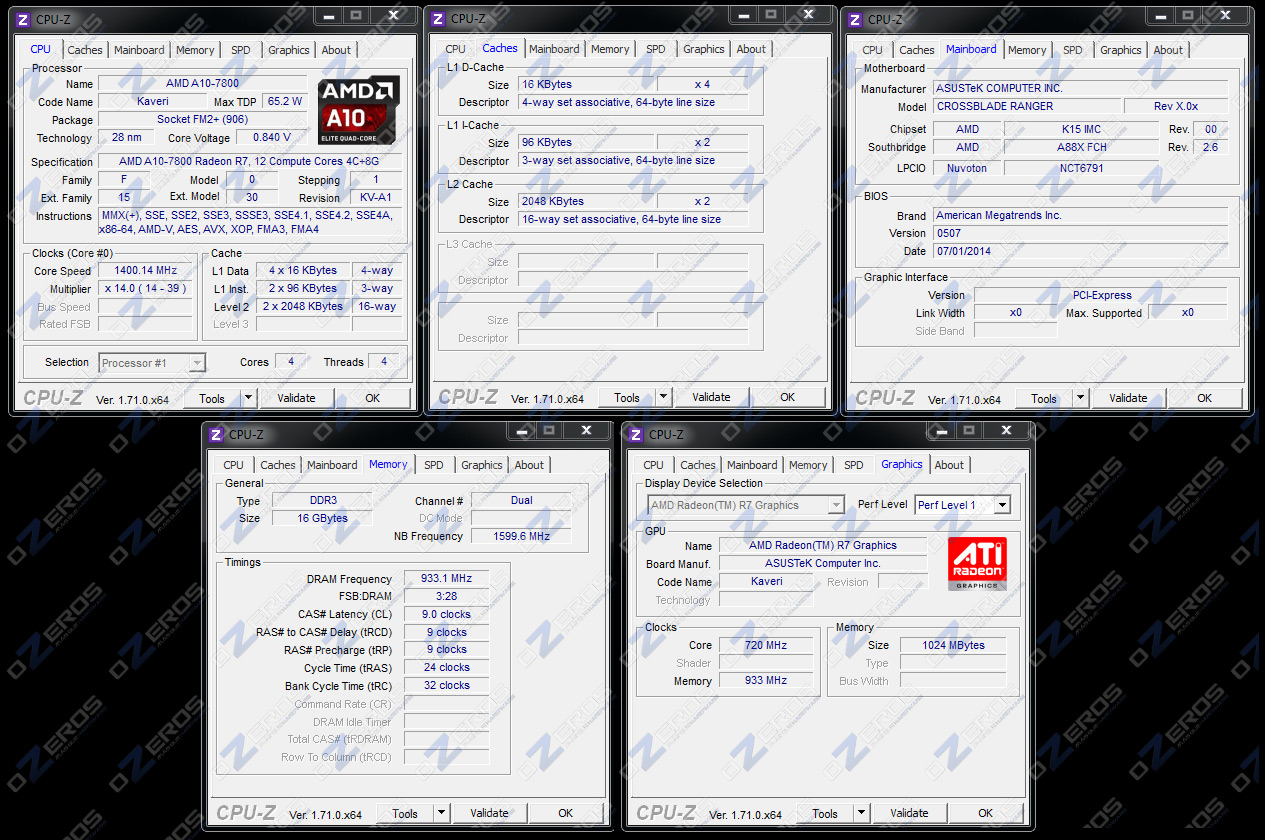Open About tab in the Caches window
This screenshot has height=840, width=1265.
coord(751,49)
